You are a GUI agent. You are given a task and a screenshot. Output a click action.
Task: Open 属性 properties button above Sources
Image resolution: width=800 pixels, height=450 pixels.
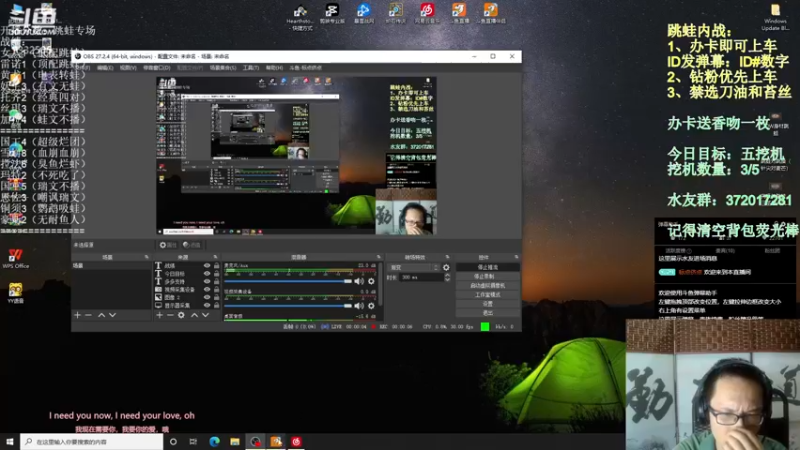168,245
